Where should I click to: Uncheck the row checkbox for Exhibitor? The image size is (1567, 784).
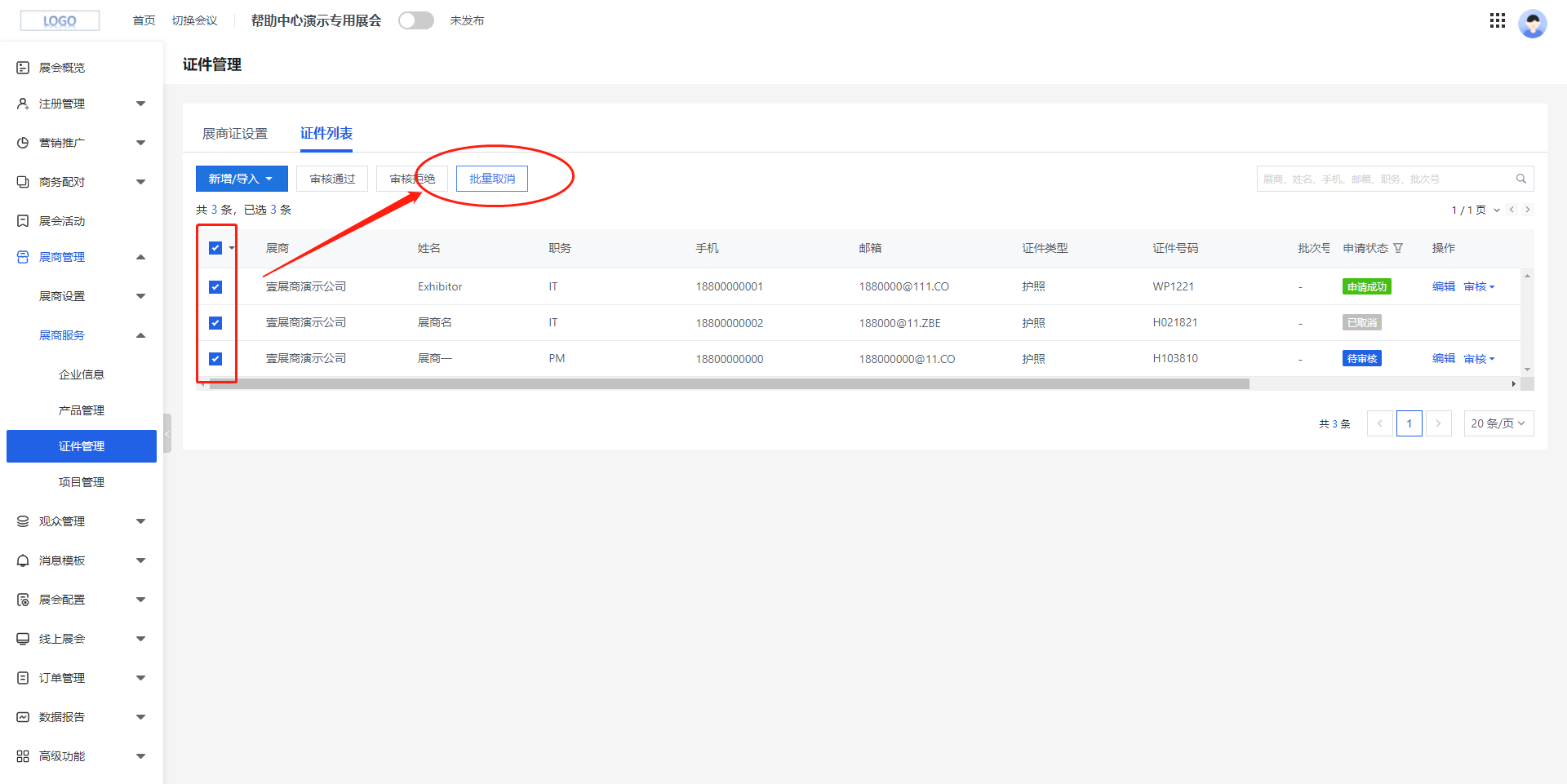tap(215, 287)
